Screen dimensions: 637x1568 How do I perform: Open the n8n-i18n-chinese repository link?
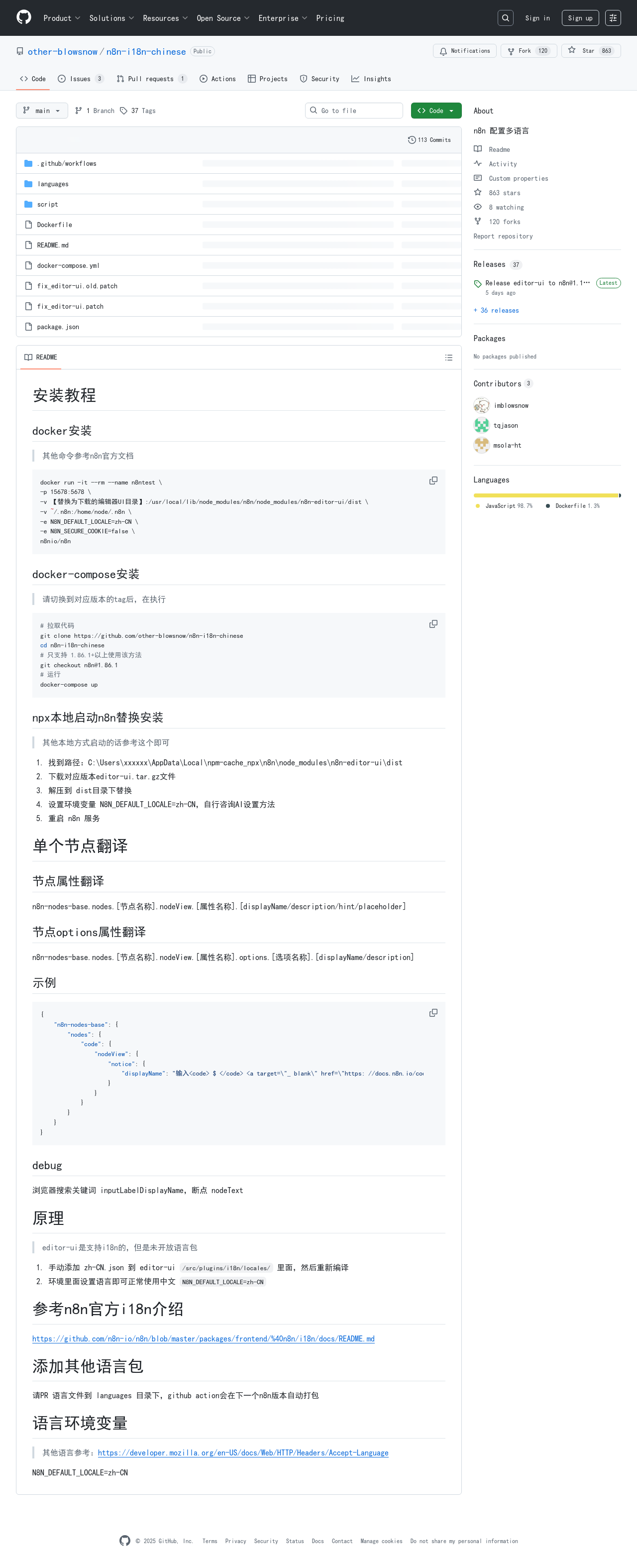click(146, 52)
